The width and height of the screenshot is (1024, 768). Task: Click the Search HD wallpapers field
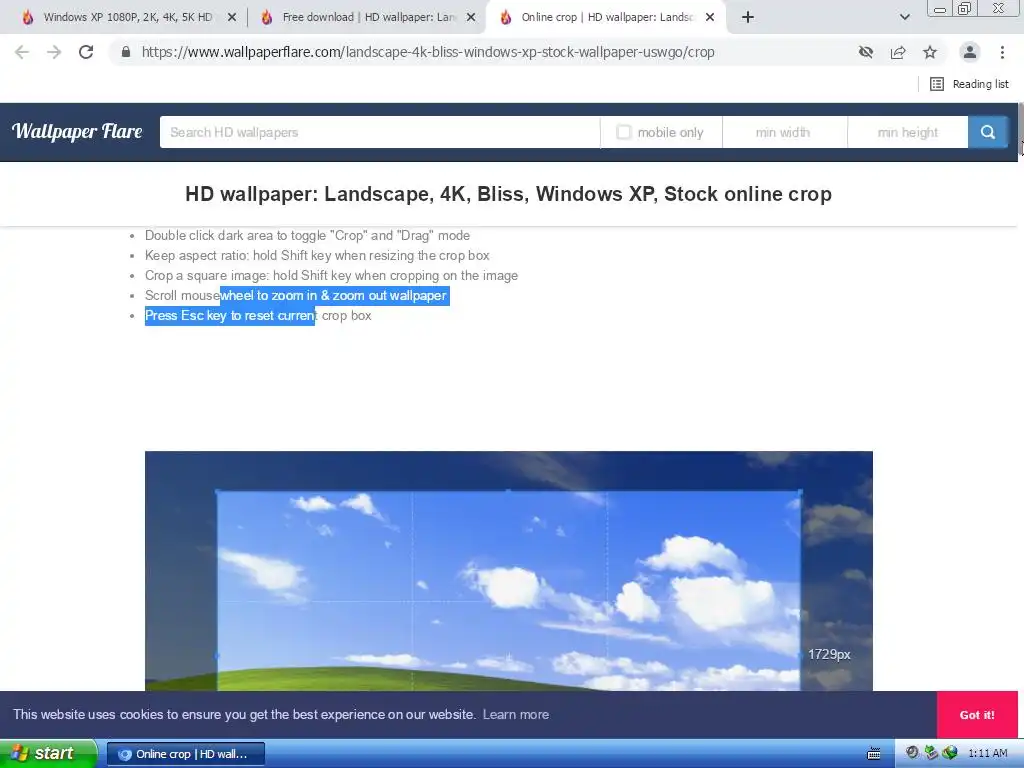(x=380, y=133)
